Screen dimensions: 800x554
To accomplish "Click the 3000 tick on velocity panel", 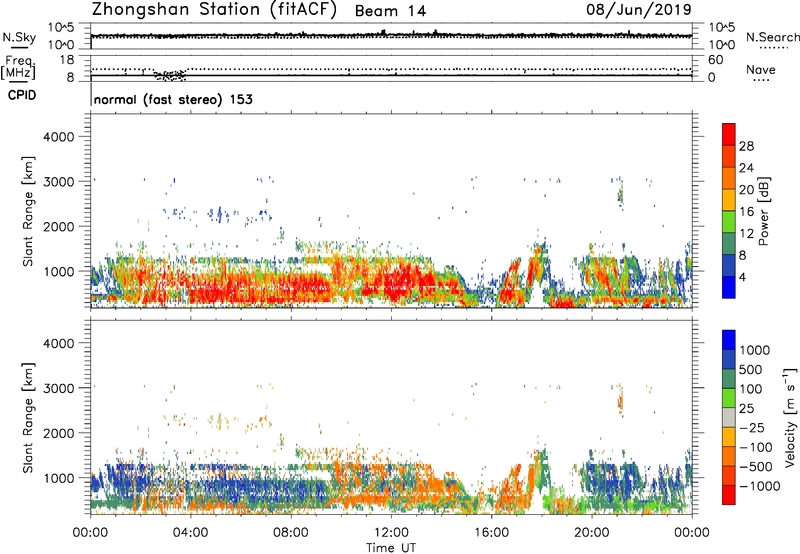I will click(58, 388).
